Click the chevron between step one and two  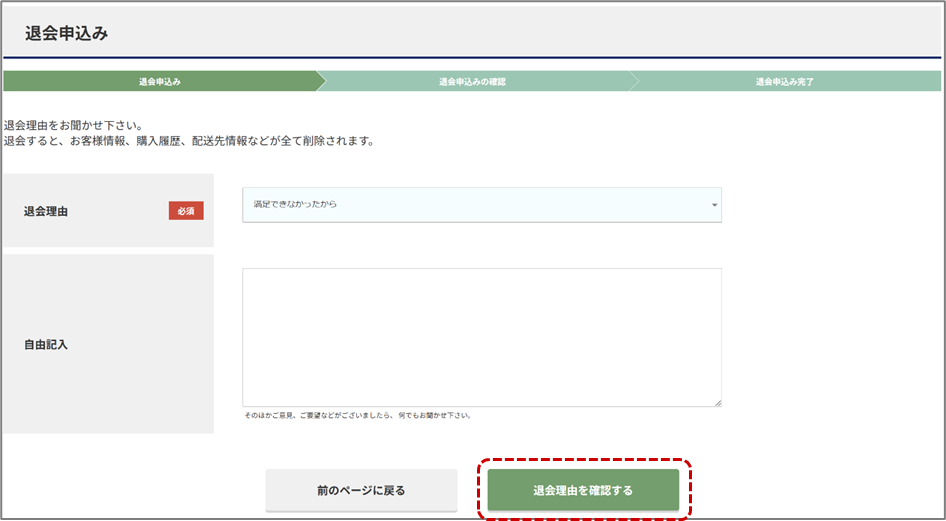(x=321, y=81)
